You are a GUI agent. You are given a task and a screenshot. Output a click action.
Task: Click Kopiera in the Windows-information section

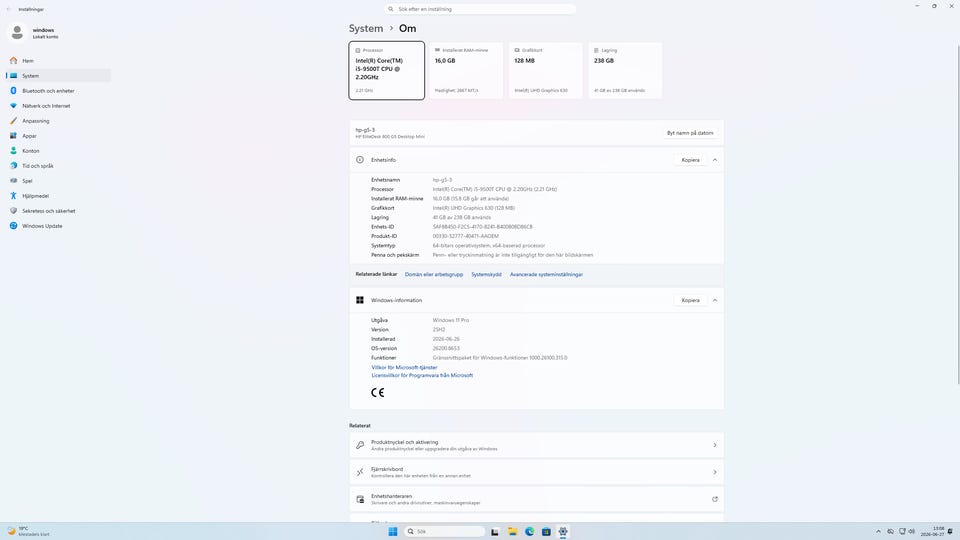click(x=690, y=300)
